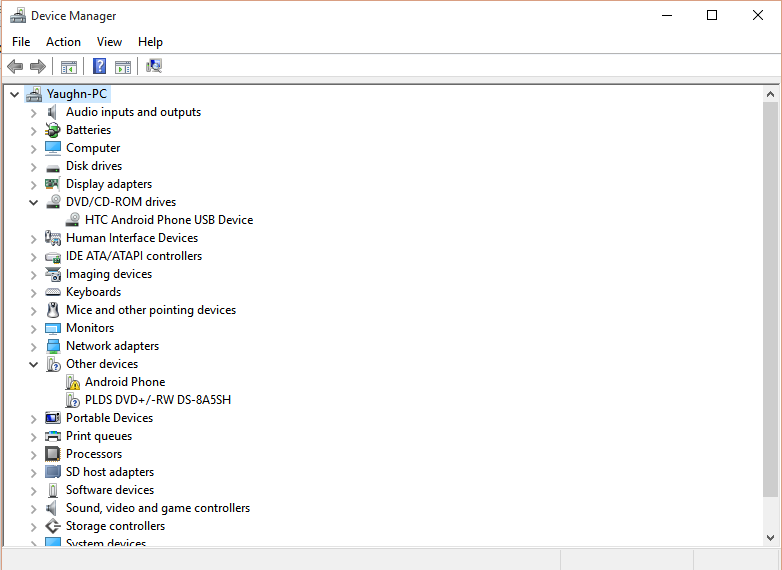The image size is (782, 570).
Task: Click the Keyboards icon
Action: (53, 292)
